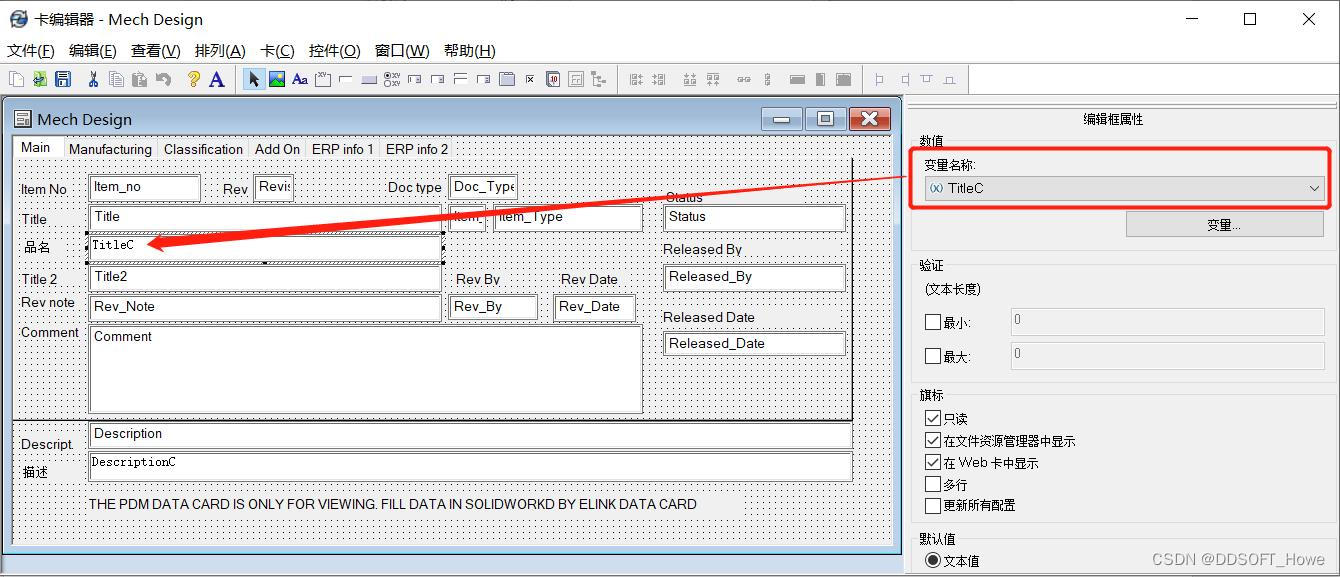The width and height of the screenshot is (1340, 577).
Task: Select the Doc_Type field on the card
Action: (483, 188)
